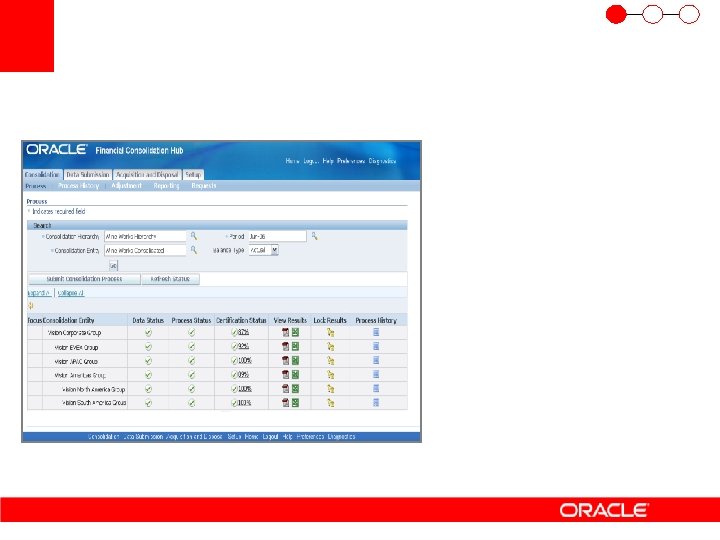Open Consolidation Entity search lookup icon
The height and width of the screenshot is (540, 720).
click(x=194, y=250)
